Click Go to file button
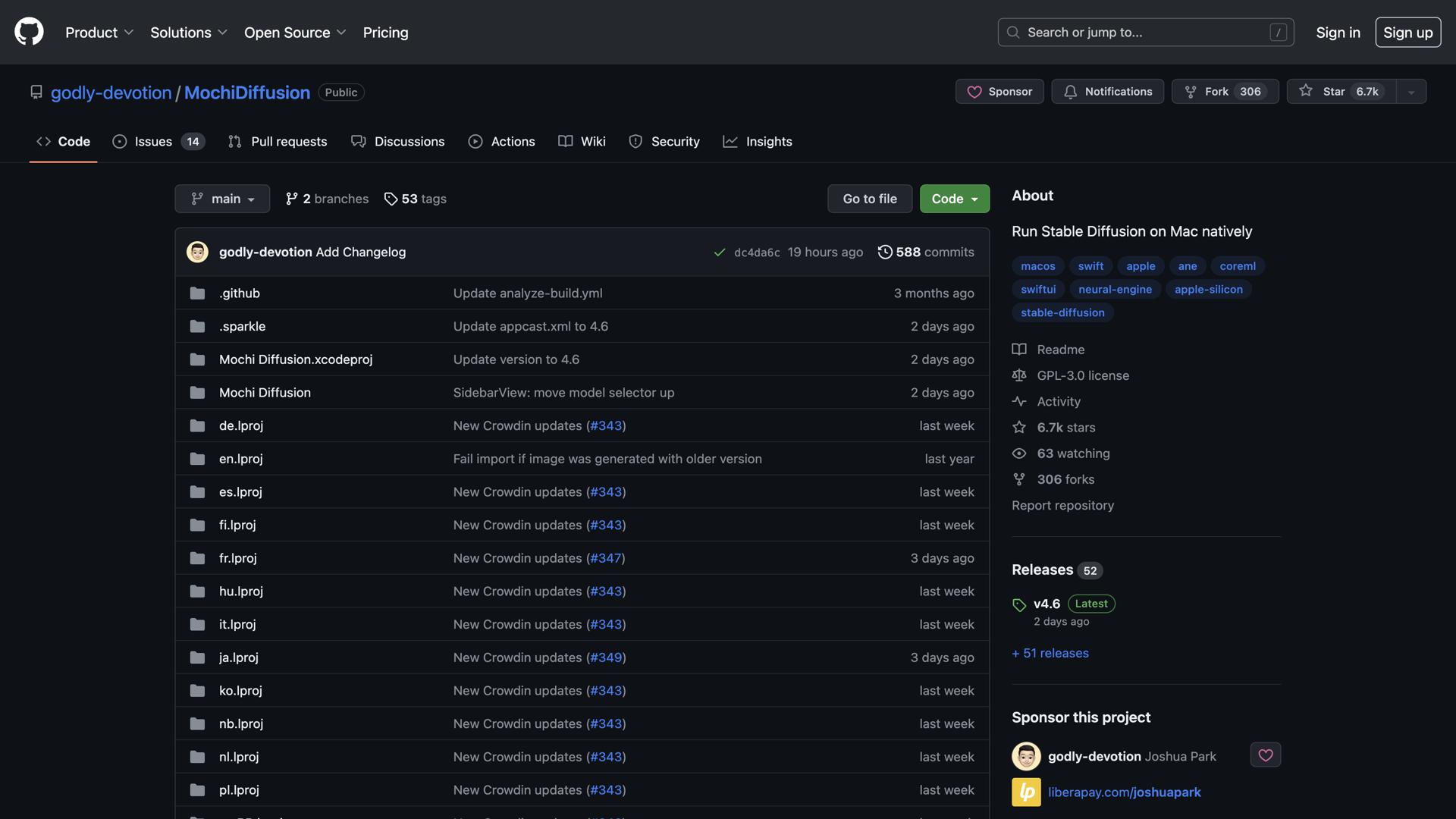This screenshot has width=1456, height=819. coord(869,199)
